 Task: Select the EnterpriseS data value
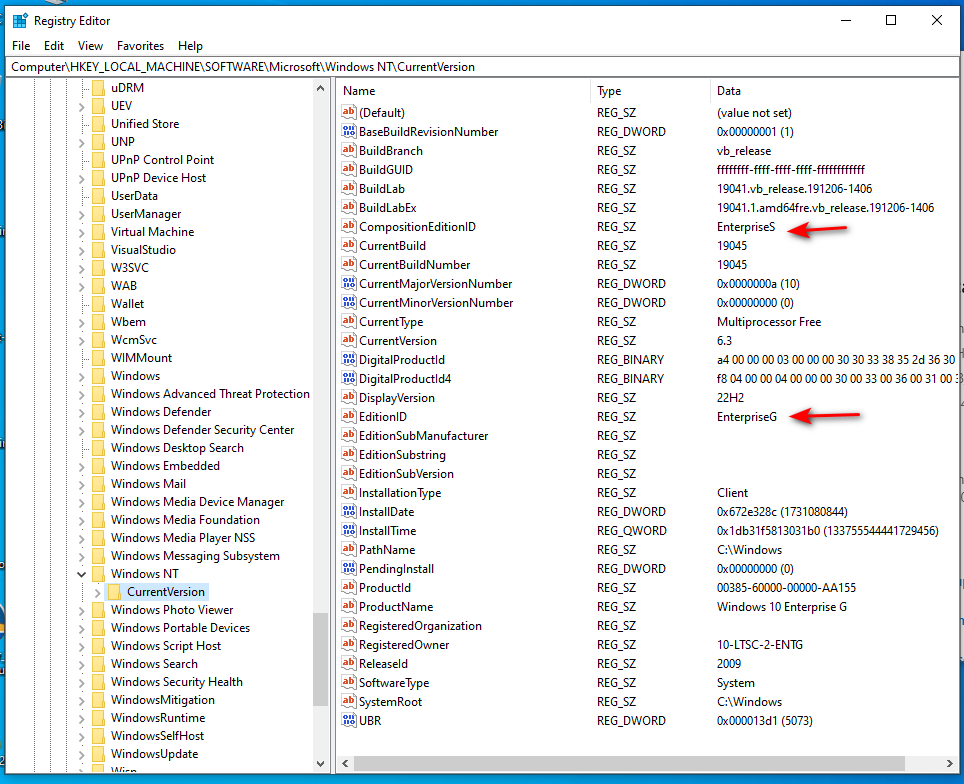(x=746, y=227)
